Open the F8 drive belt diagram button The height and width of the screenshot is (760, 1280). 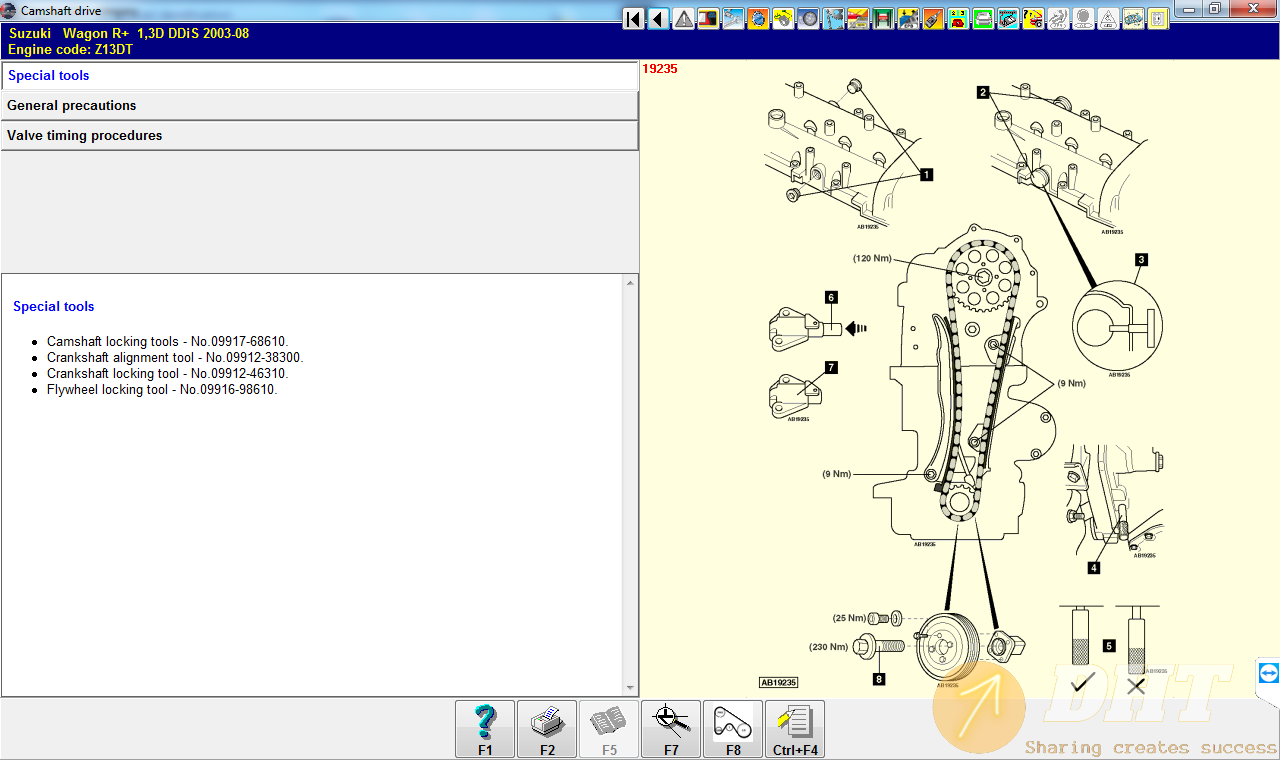tap(733, 729)
